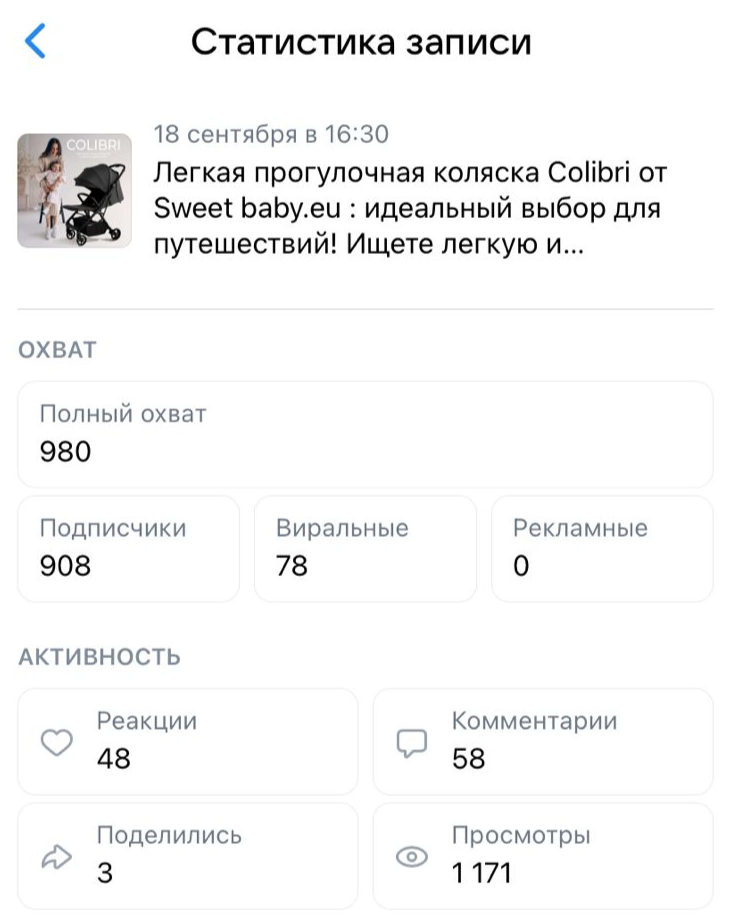The image size is (734, 920).
Task: Click the eye Views icon
Action: 412,856
